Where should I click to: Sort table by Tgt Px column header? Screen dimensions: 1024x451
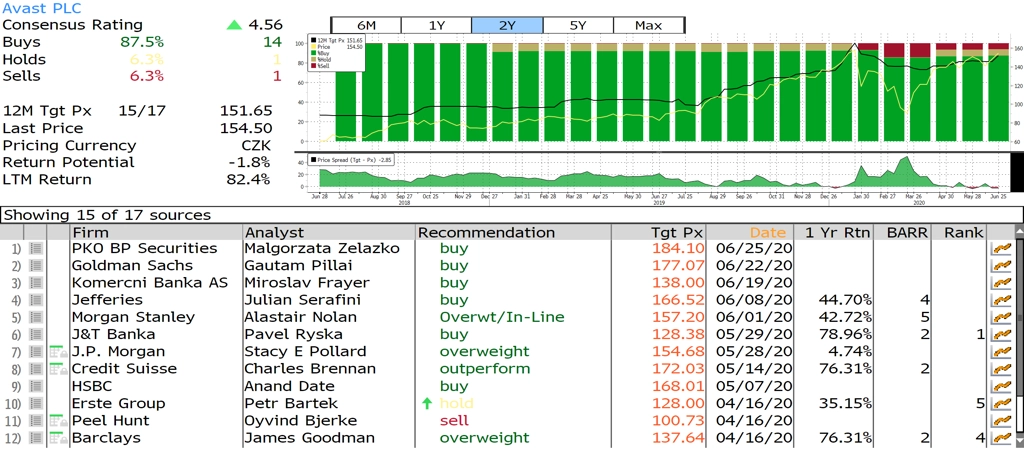659,232
